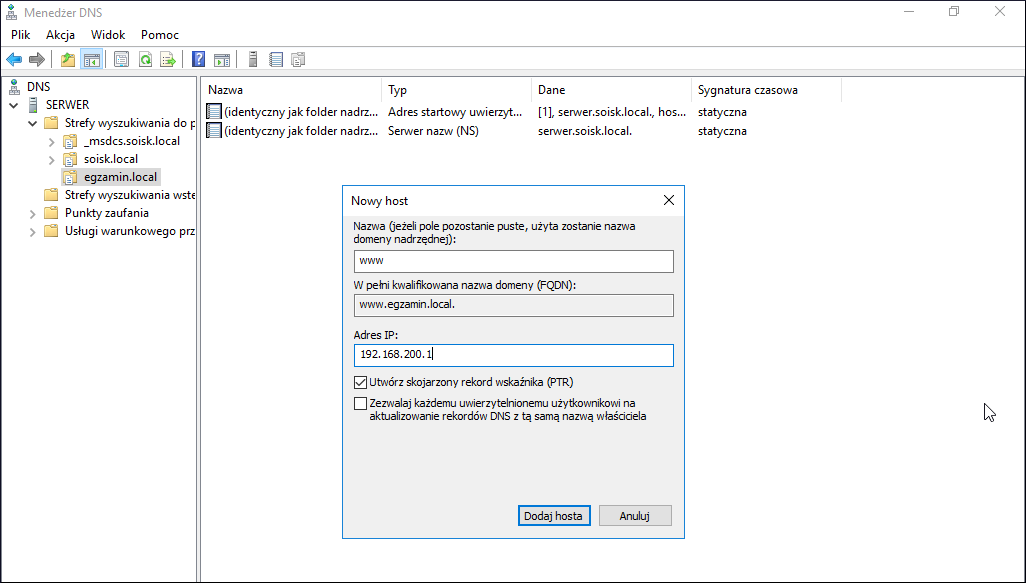Collapse the SERWER node in tree

click(14, 105)
